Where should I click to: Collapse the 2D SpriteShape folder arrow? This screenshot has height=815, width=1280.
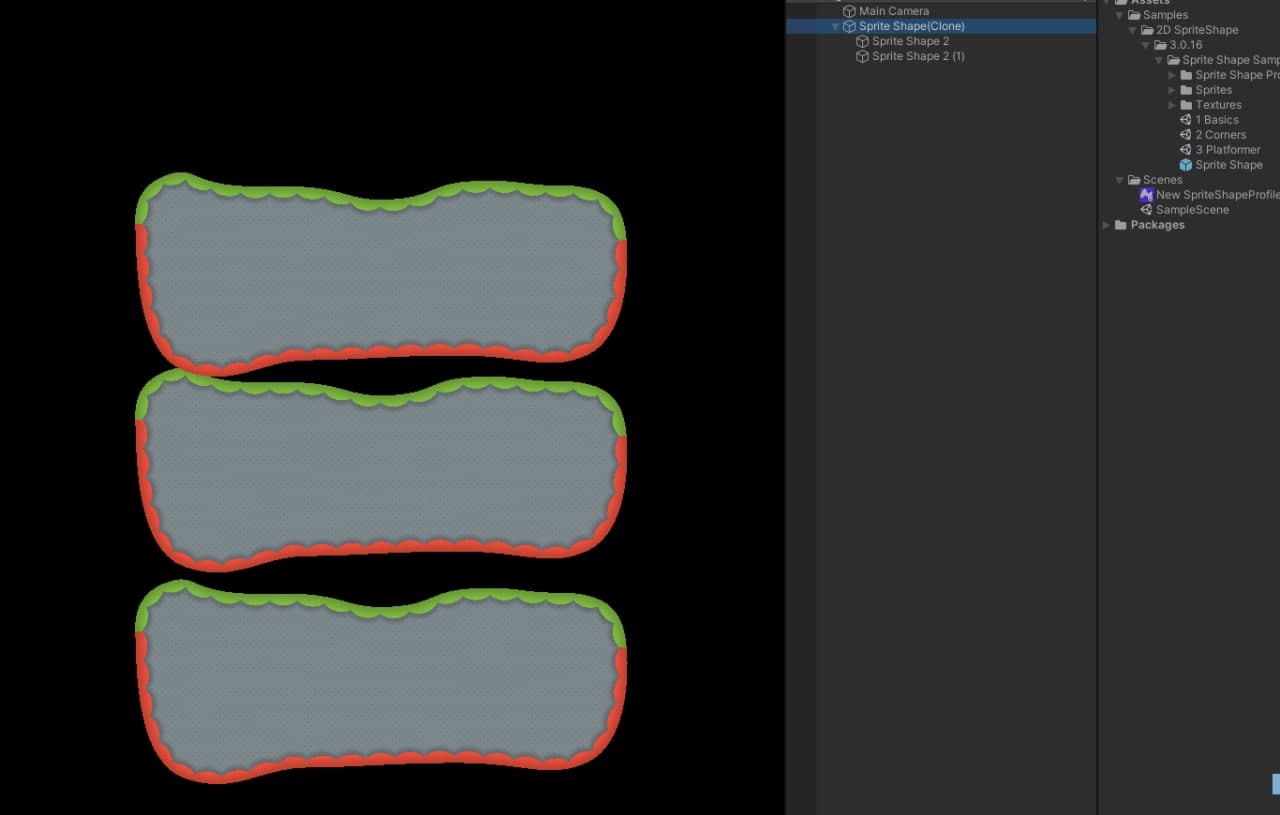1133,30
